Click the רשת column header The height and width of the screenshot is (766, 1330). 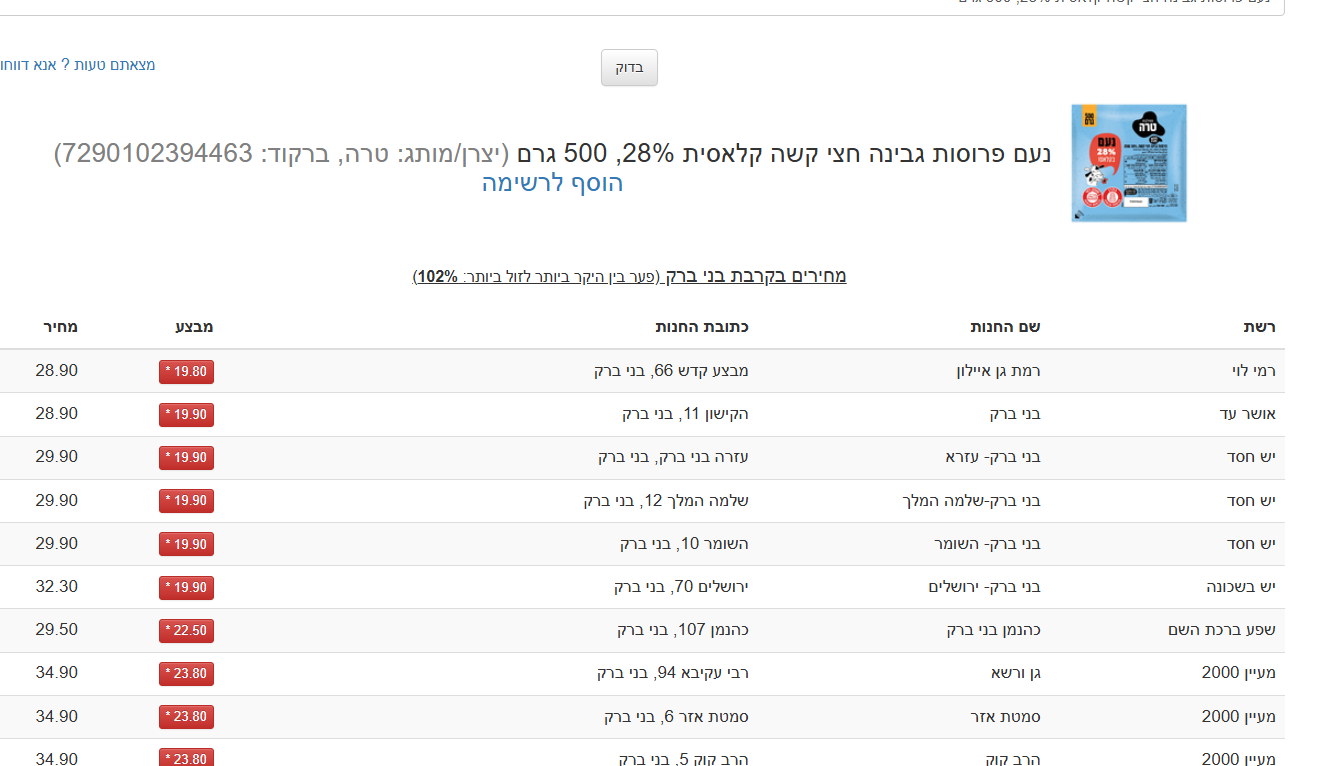[1259, 327]
